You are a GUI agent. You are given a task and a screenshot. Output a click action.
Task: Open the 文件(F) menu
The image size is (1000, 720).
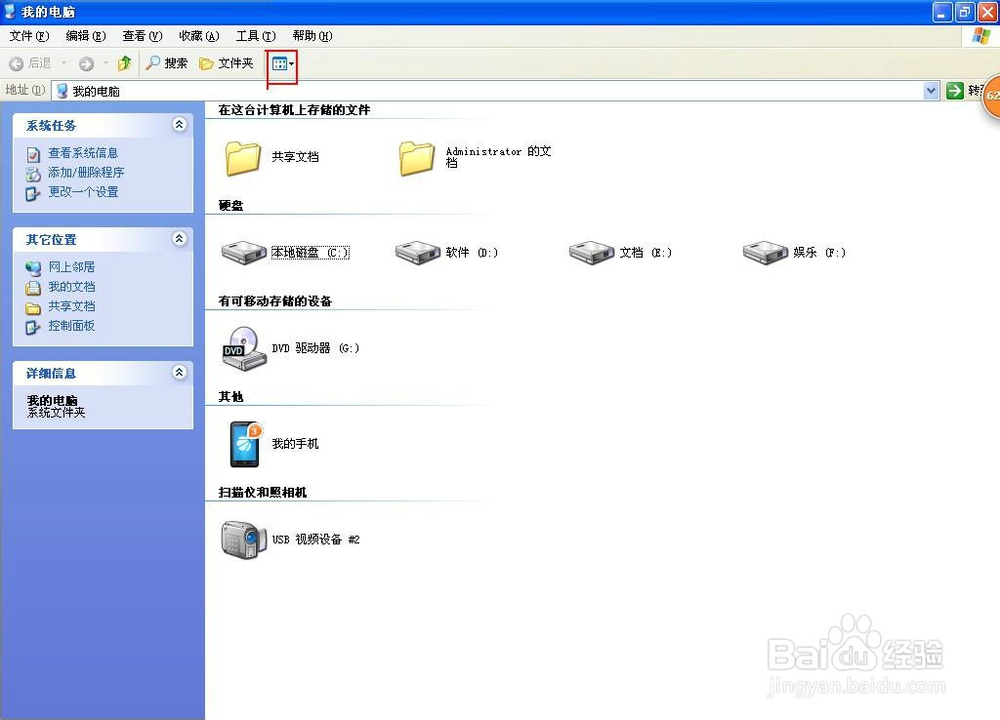pos(29,36)
